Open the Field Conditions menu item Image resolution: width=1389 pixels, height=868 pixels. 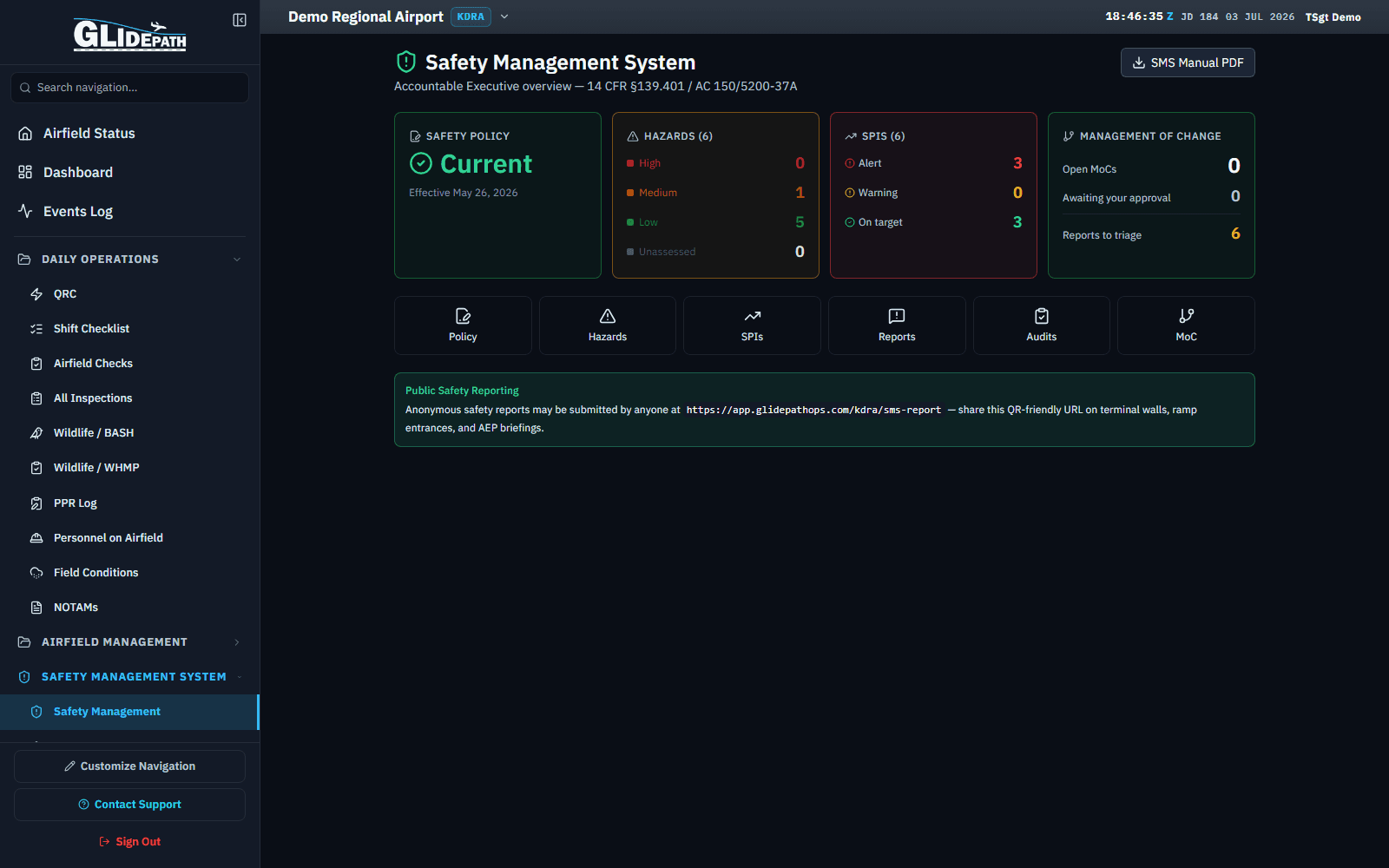coord(129,573)
